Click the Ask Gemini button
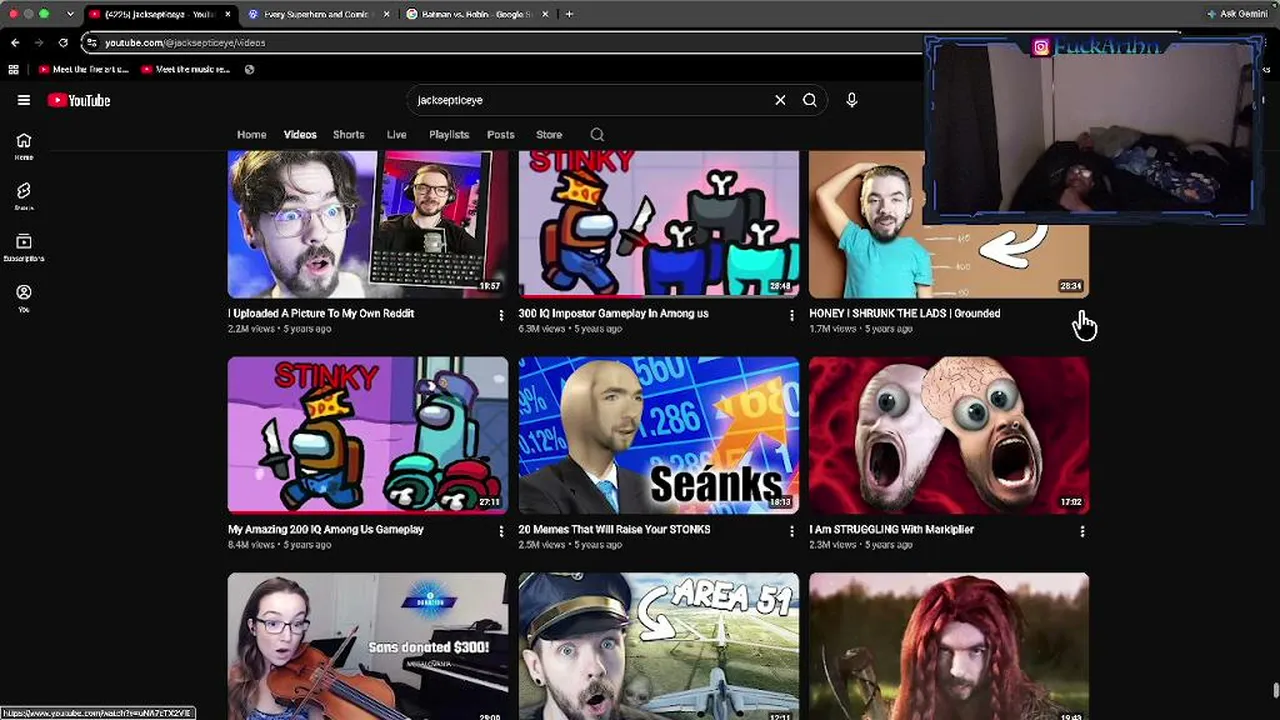Screen dimensions: 1280x720 (1237, 14)
